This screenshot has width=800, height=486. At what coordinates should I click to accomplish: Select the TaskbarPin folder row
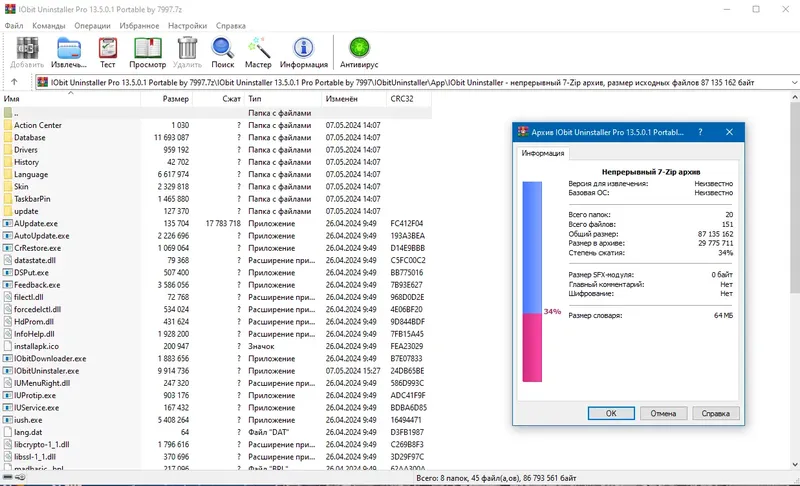click(x=216, y=198)
